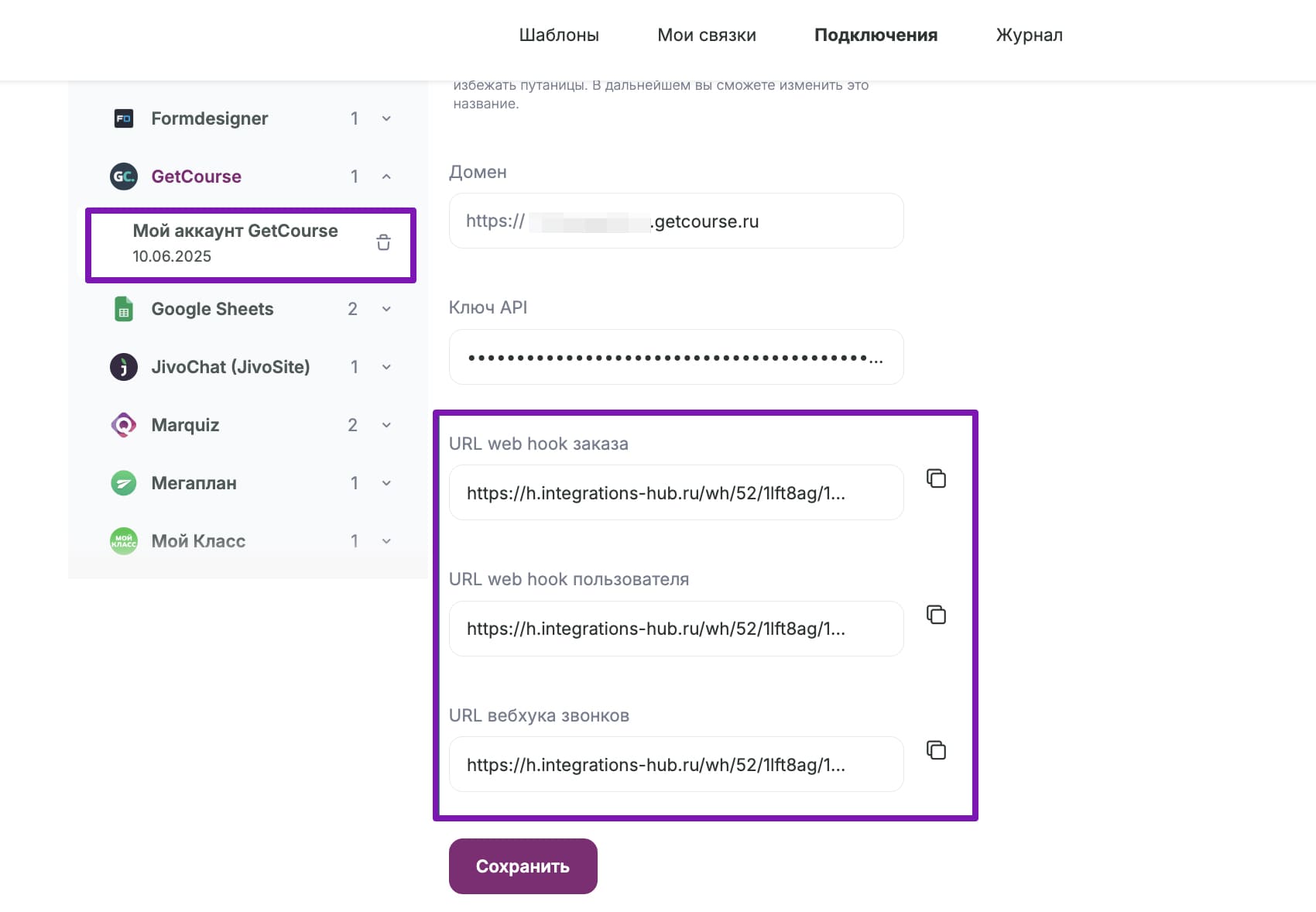Click the URL вебхука звонков field
This screenshot has width=1316, height=912.
677,764
